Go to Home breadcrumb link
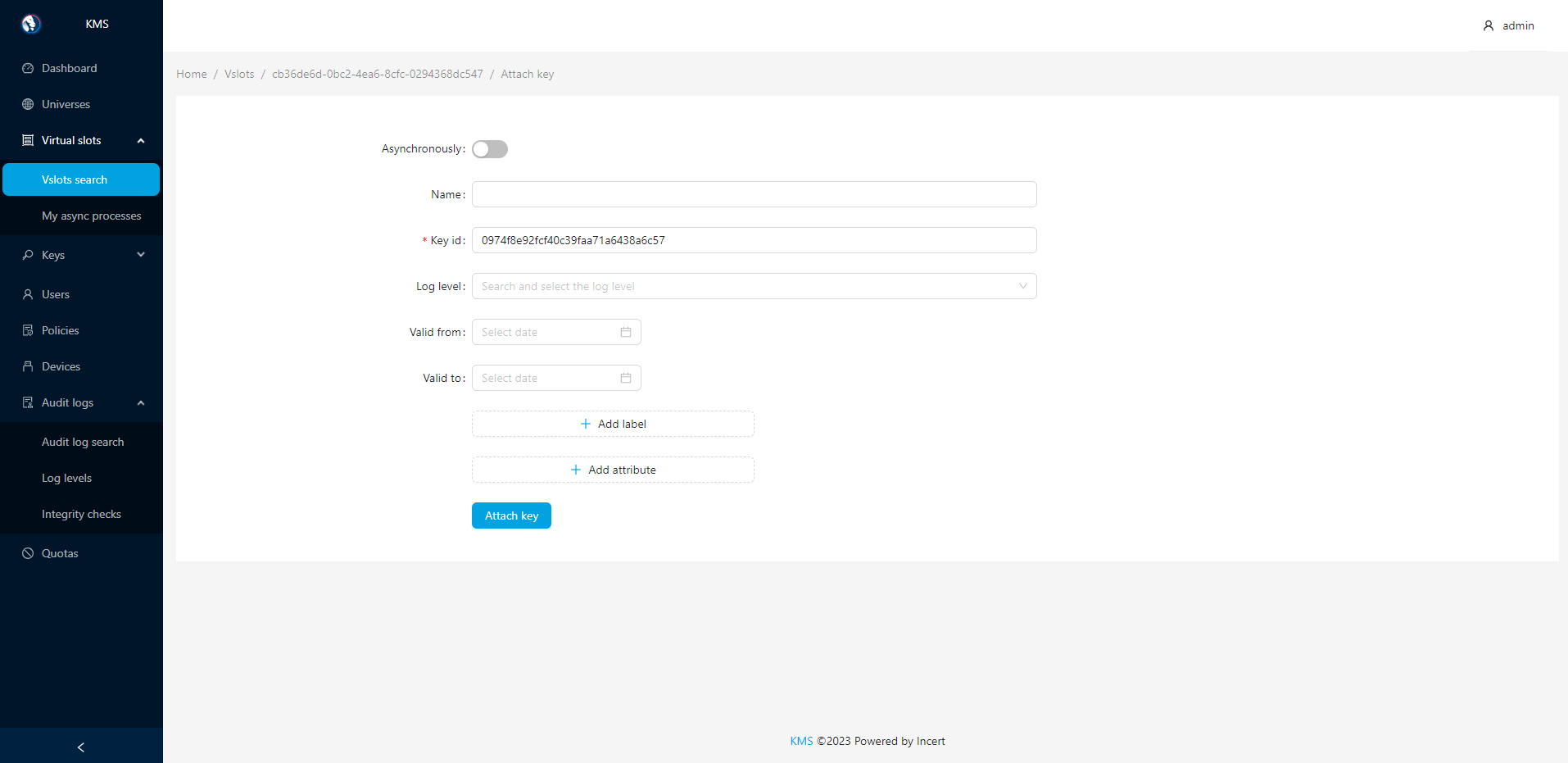This screenshot has height=763, width=1568. [x=192, y=74]
